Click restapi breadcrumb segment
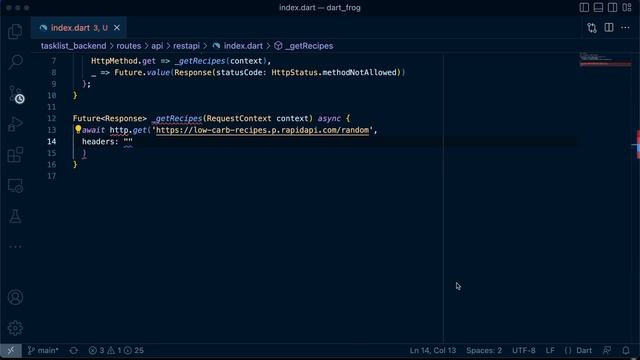640x360 pixels. point(186,46)
